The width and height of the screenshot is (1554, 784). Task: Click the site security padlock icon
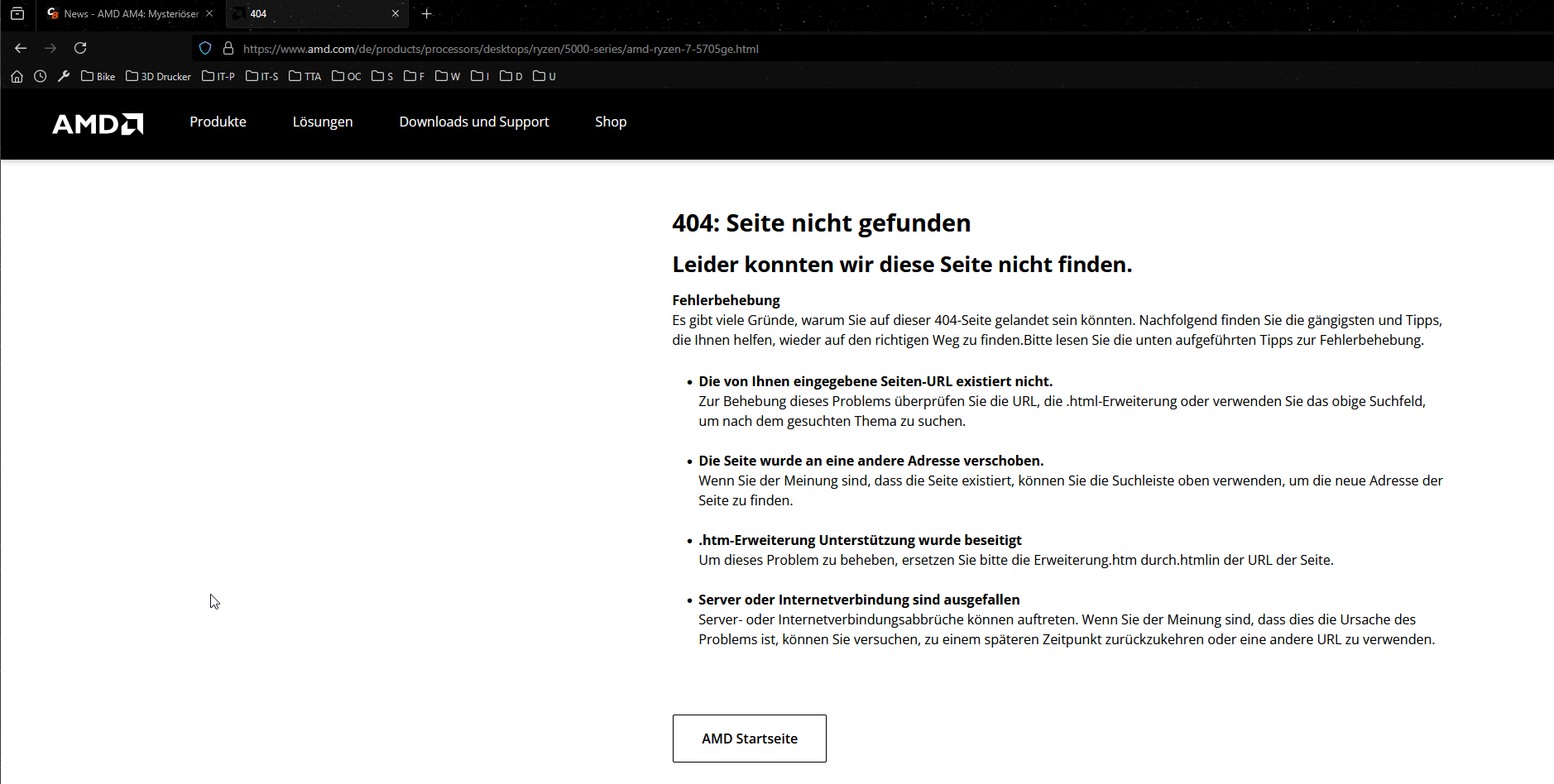click(x=228, y=49)
